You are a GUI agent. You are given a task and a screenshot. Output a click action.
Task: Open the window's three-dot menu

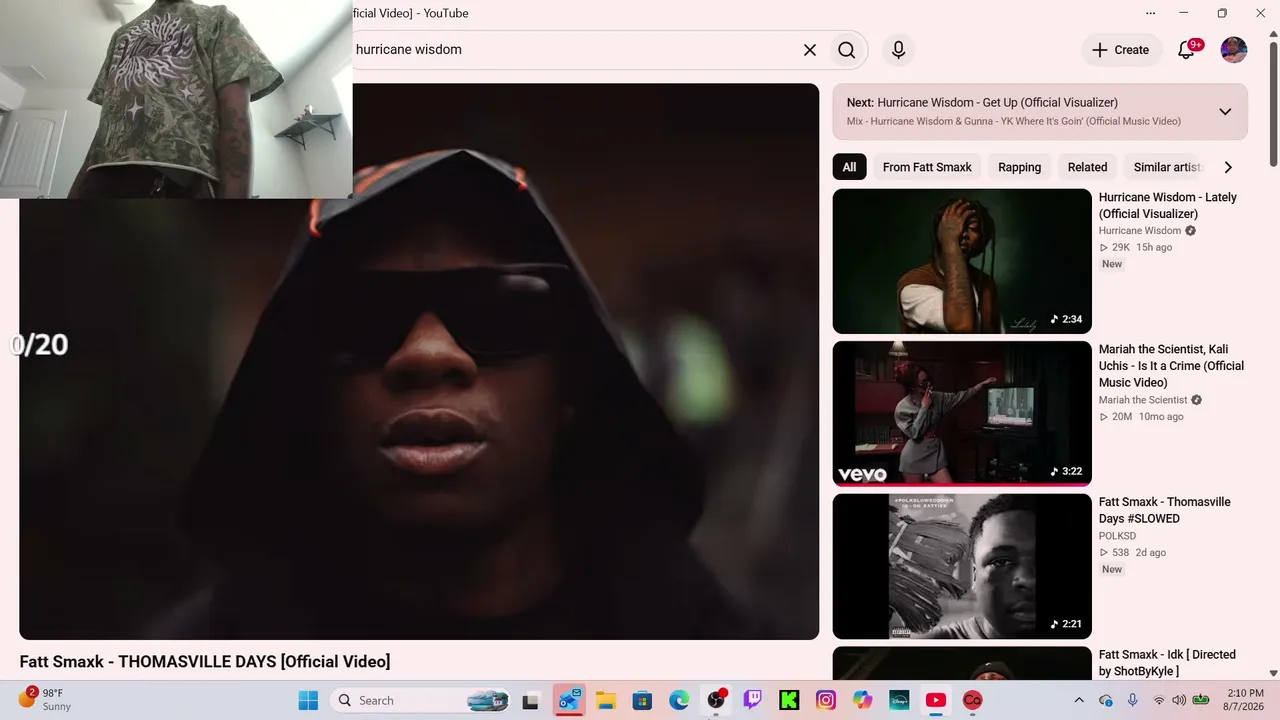(x=1151, y=13)
